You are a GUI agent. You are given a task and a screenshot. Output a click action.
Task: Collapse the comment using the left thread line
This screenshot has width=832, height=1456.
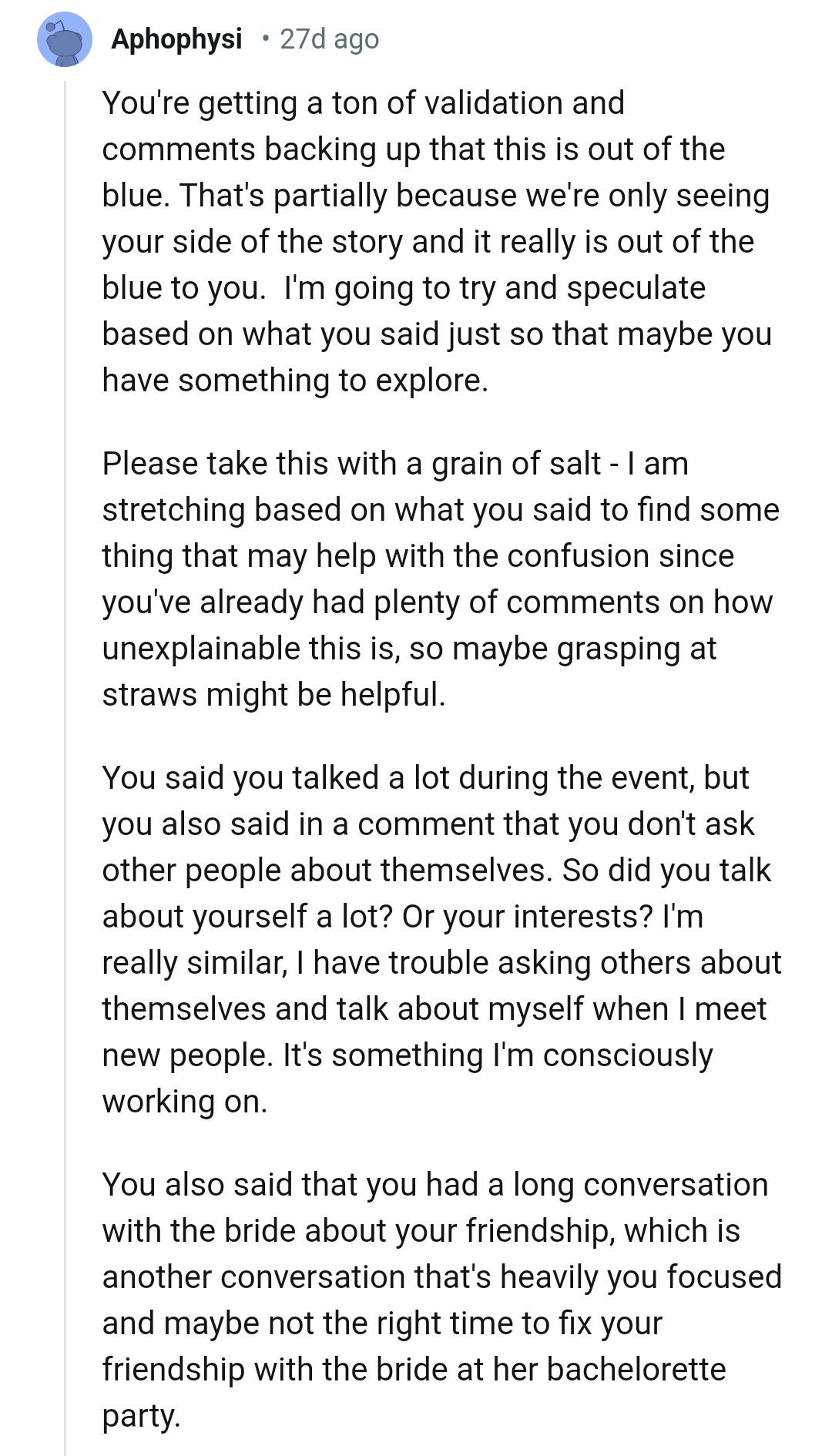(65, 693)
